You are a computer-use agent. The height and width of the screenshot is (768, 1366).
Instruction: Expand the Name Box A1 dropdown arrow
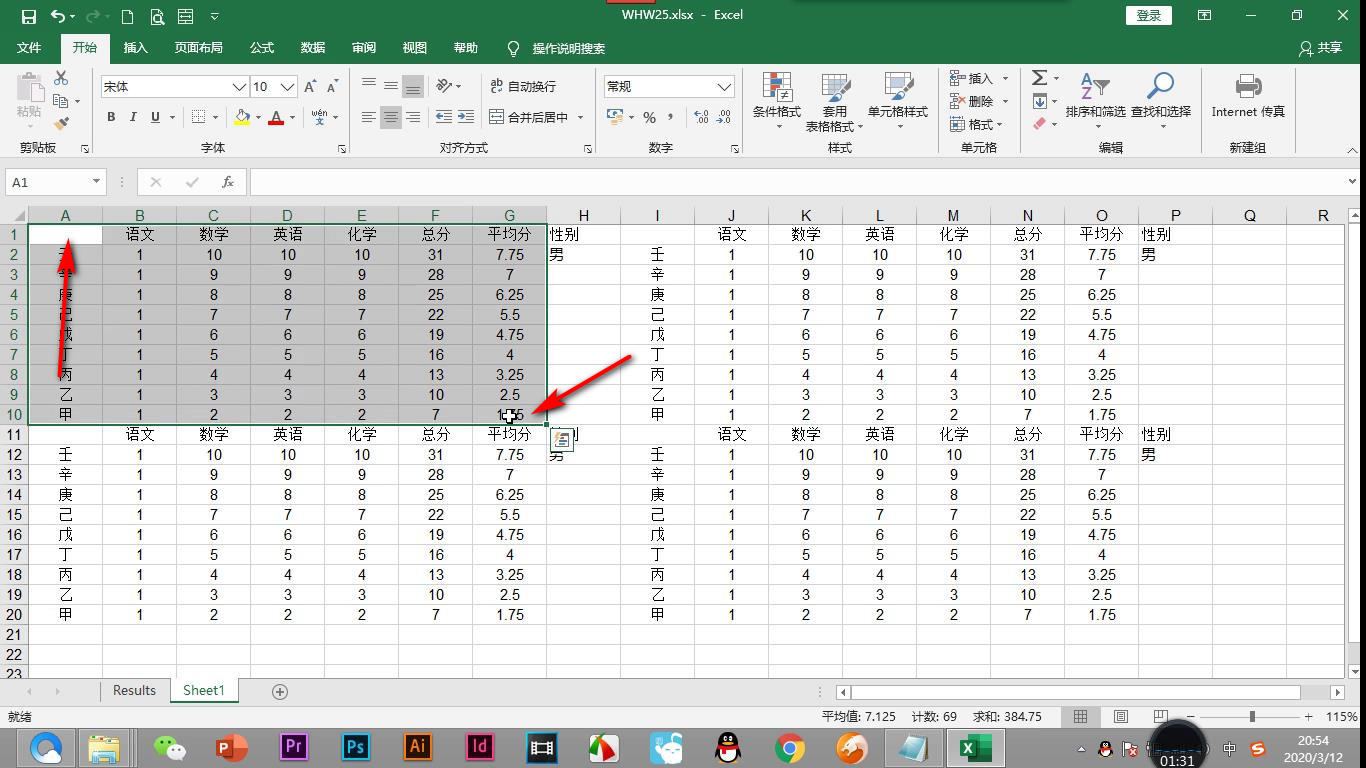[96, 182]
